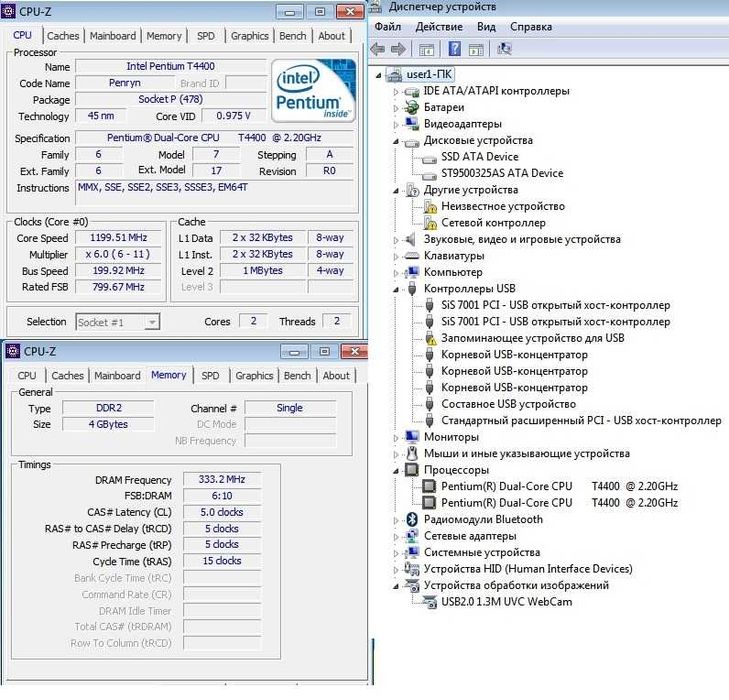Open Graphics tab in top CPU-Z window
This screenshot has height=700, width=729.
point(250,36)
